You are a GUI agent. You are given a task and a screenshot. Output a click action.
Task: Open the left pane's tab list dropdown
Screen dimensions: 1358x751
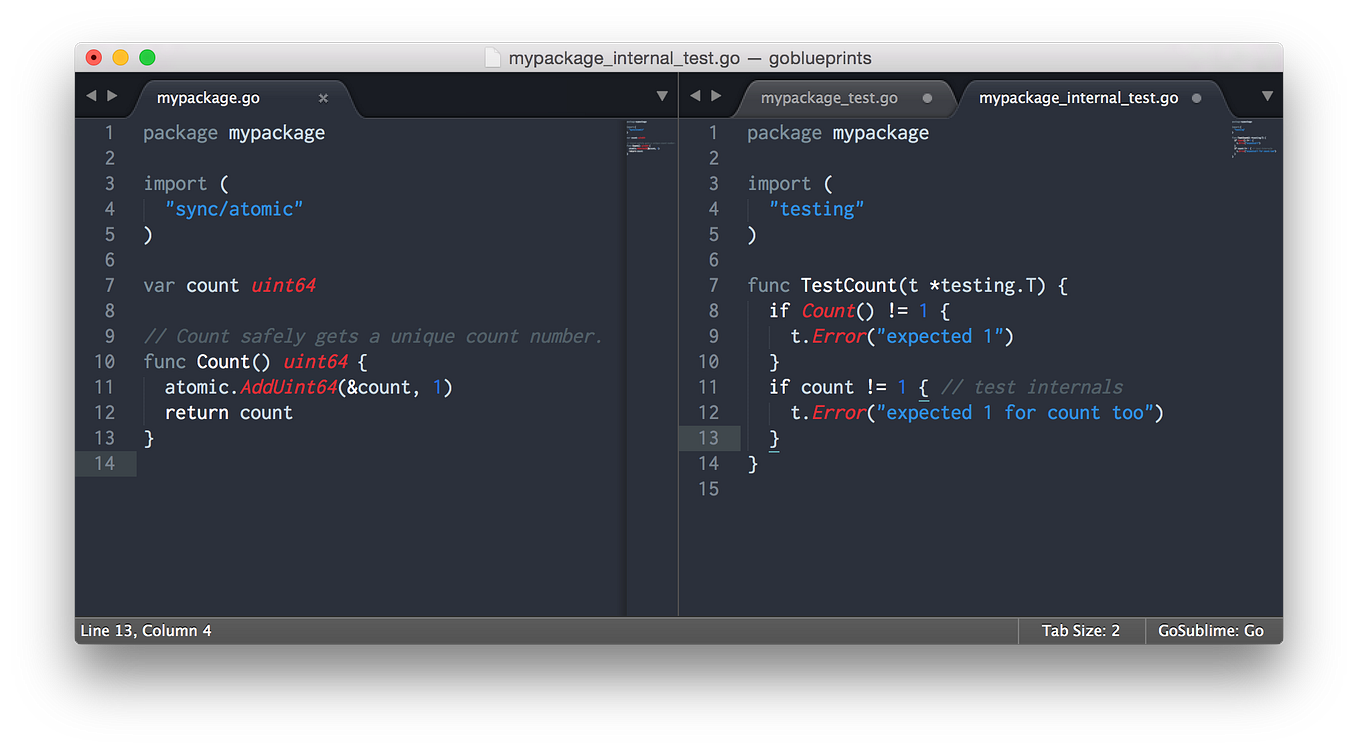coord(662,97)
